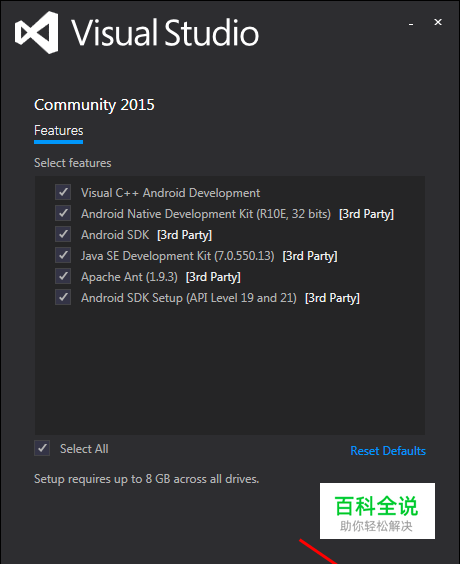Click the 'Community 2015' heading

click(x=94, y=105)
